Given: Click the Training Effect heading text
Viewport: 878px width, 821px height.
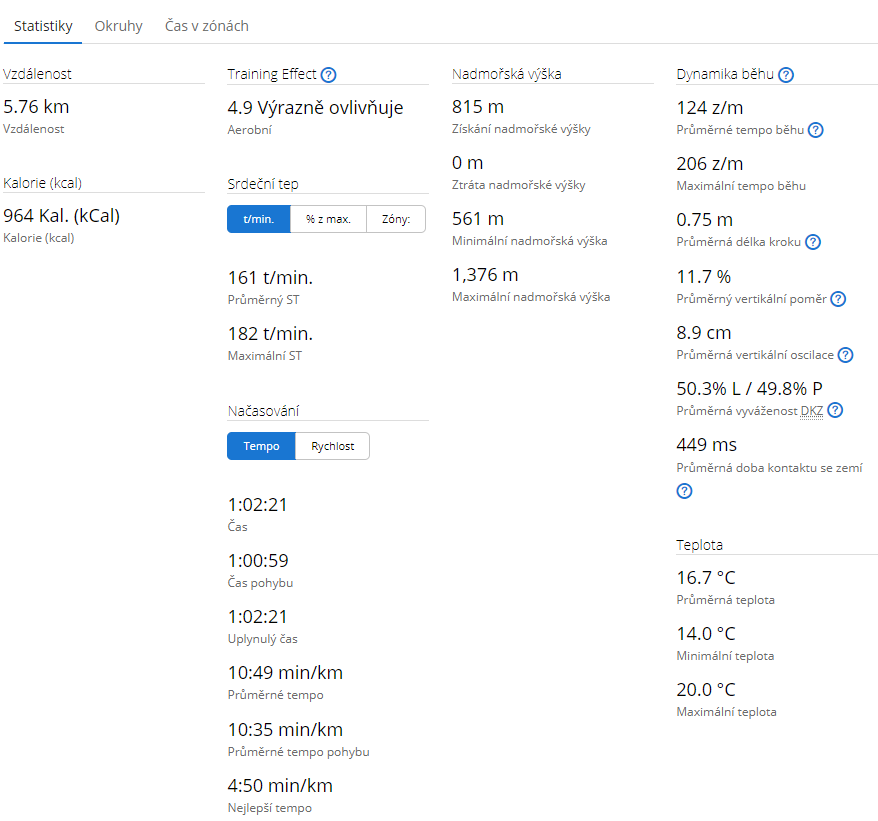Looking at the screenshot, I should (x=271, y=75).
